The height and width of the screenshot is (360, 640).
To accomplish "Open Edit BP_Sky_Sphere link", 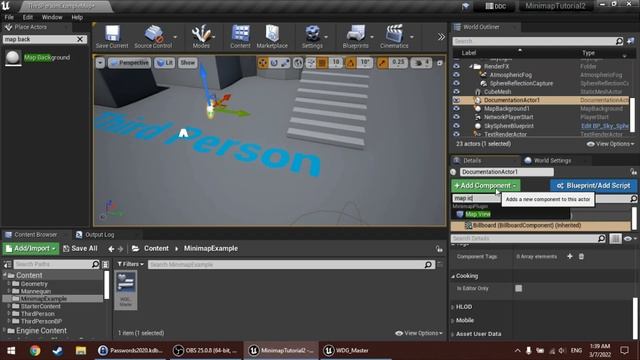I will (x=604, y=126).
